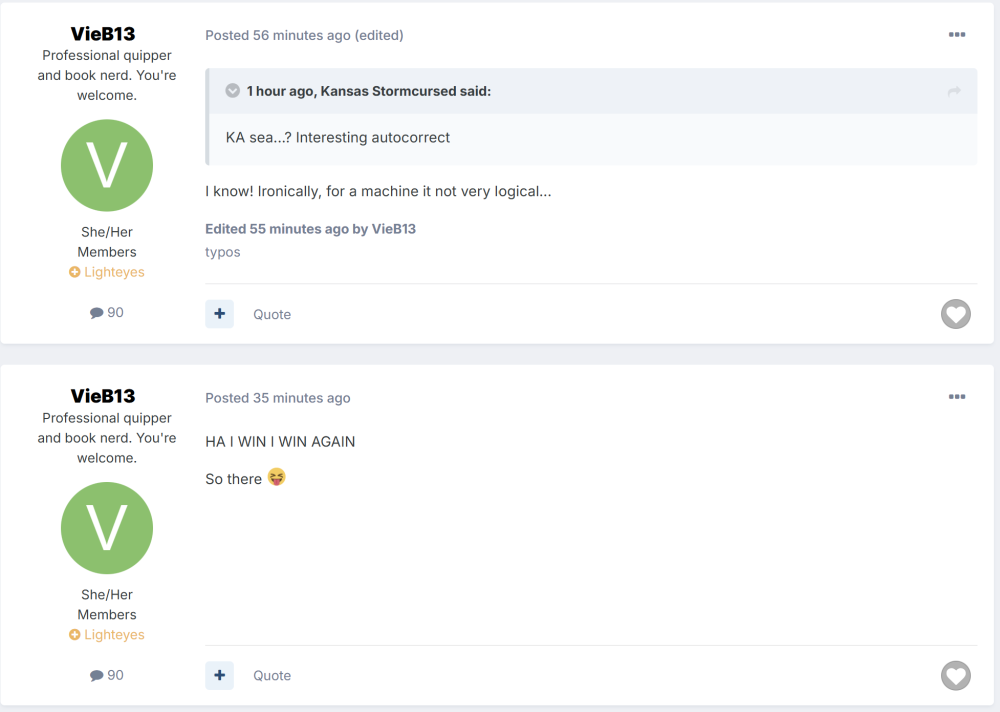Click 'She/Her' pronoun text on first post
This screenshot has height=712, width=1000.
pyautogui.click(x=107, y=232)
